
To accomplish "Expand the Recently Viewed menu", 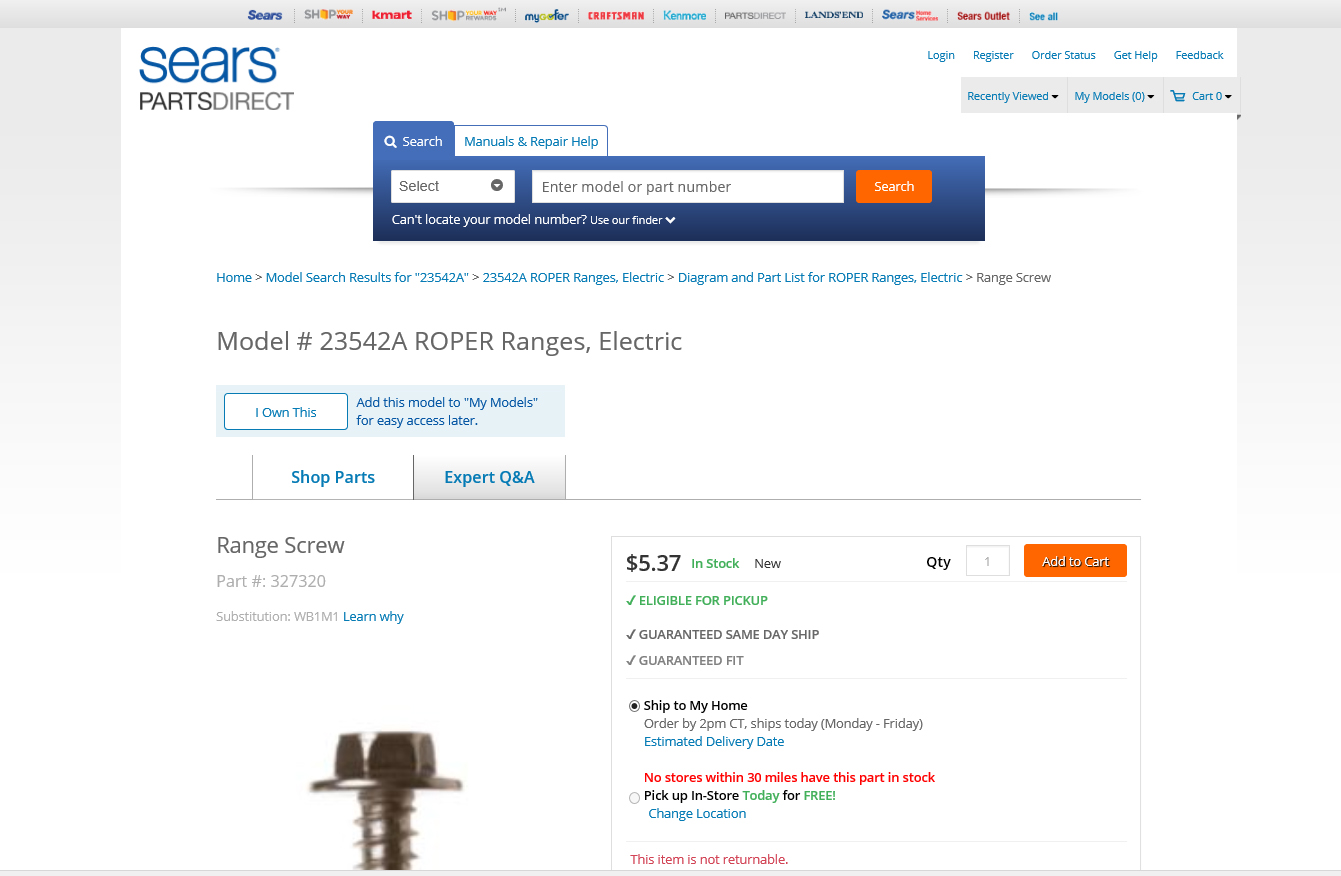I will [x=1013, y=96].
